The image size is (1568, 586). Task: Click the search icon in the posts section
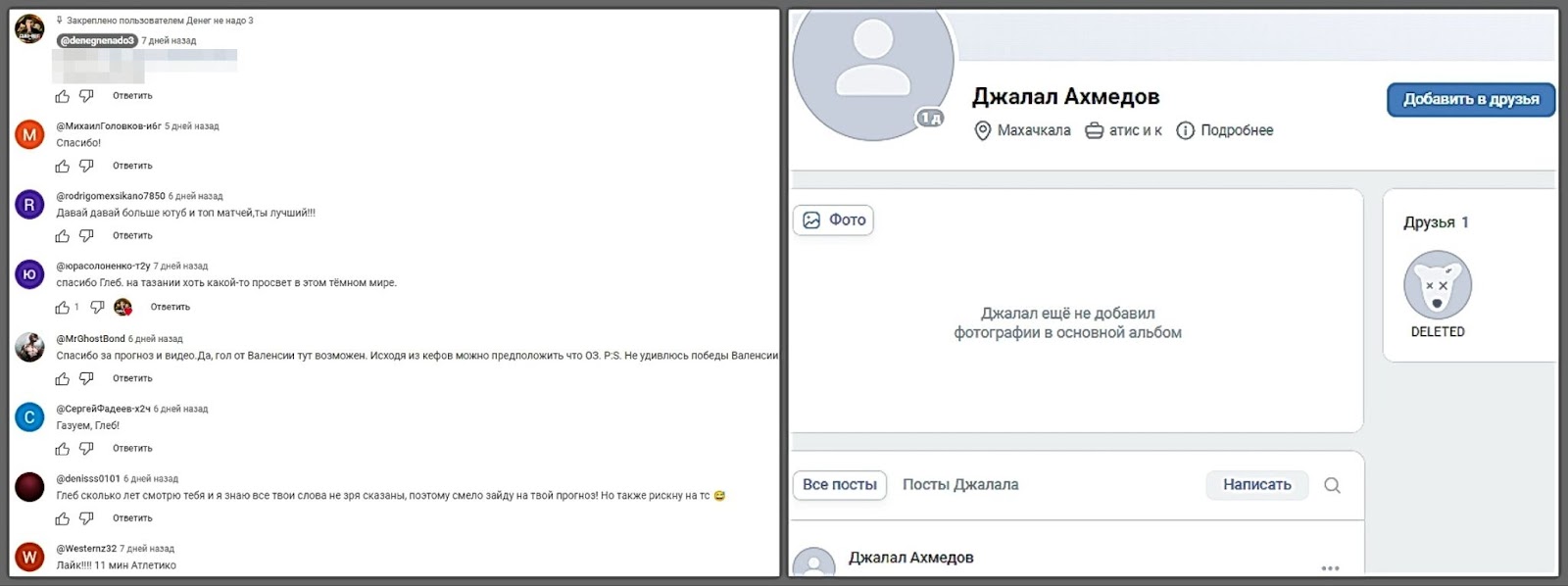point(1332,485)
